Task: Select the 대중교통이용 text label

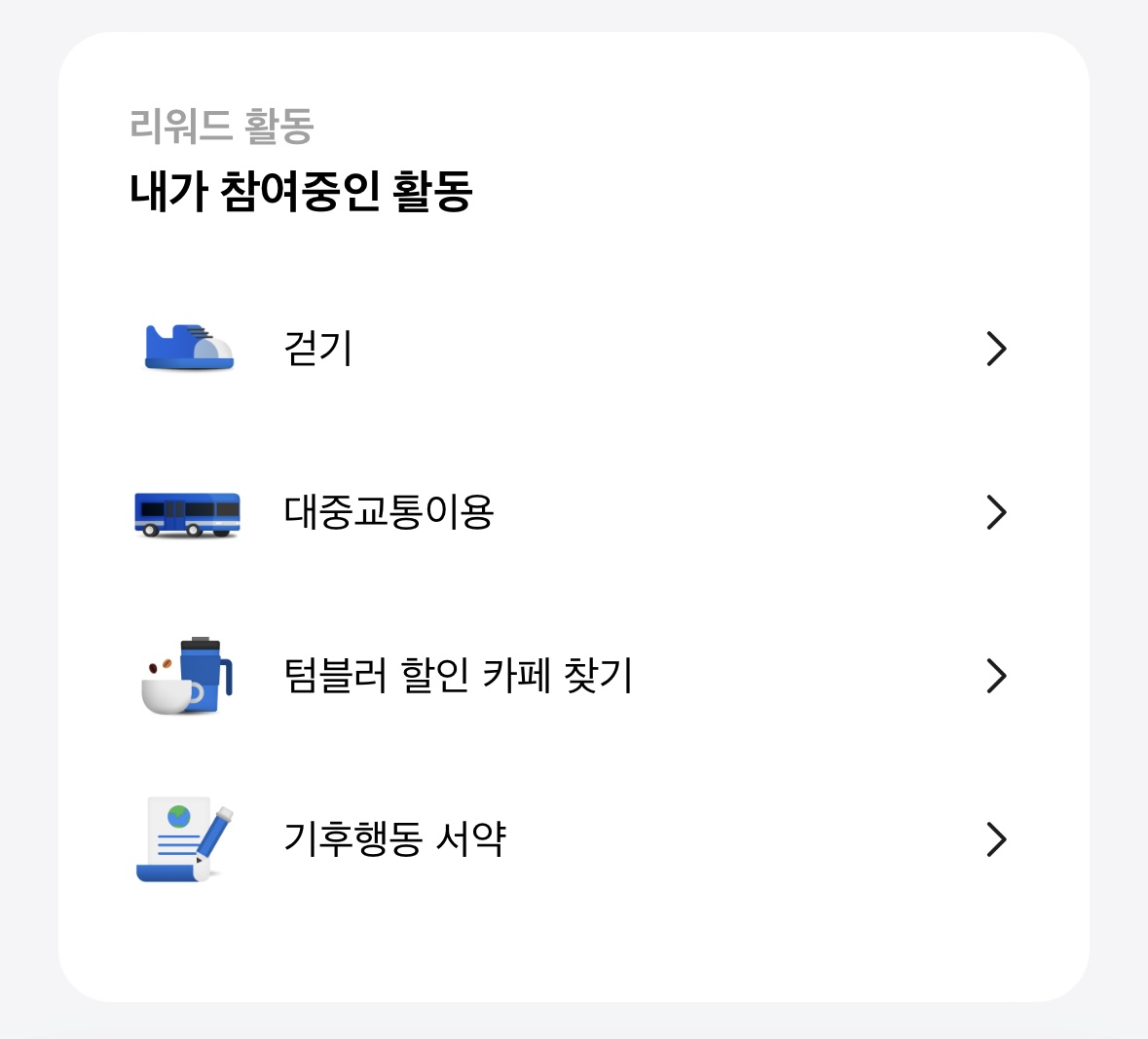Action: coord(386,512)
